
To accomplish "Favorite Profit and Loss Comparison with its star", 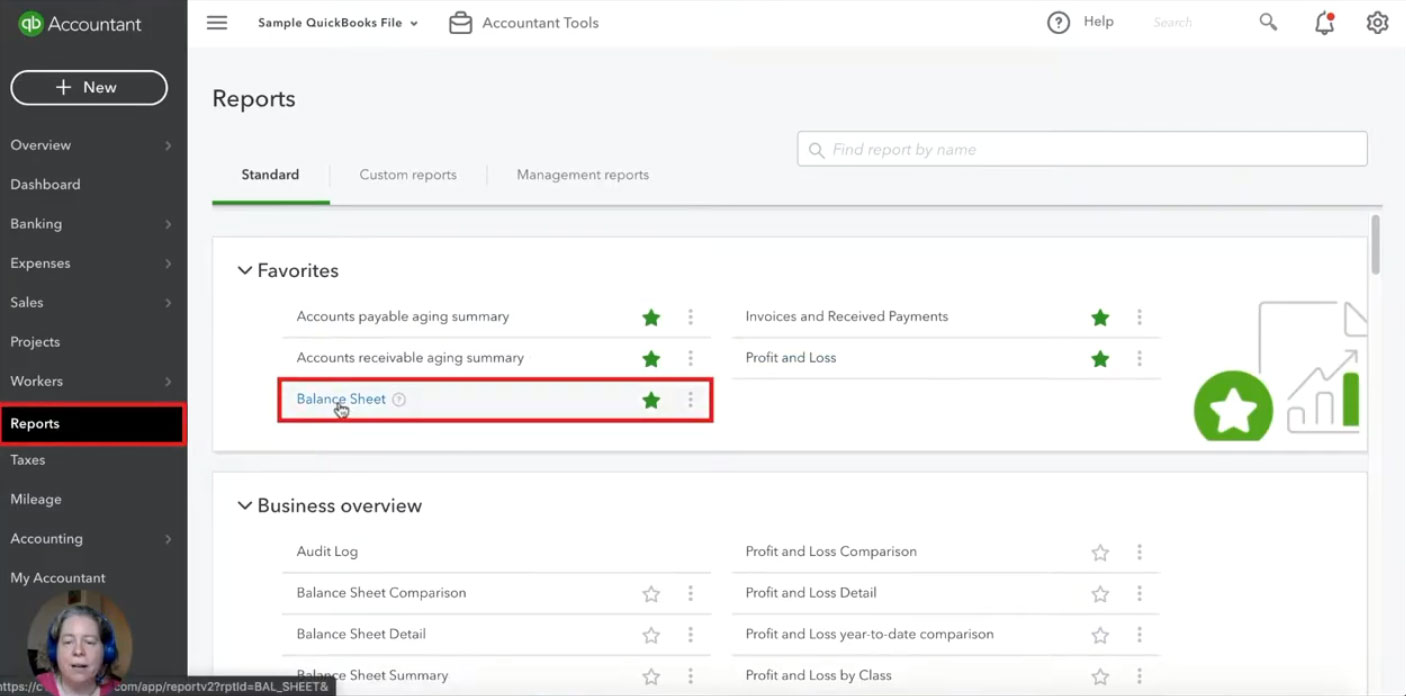I will pyautogui.click(x=1100, y=552).
